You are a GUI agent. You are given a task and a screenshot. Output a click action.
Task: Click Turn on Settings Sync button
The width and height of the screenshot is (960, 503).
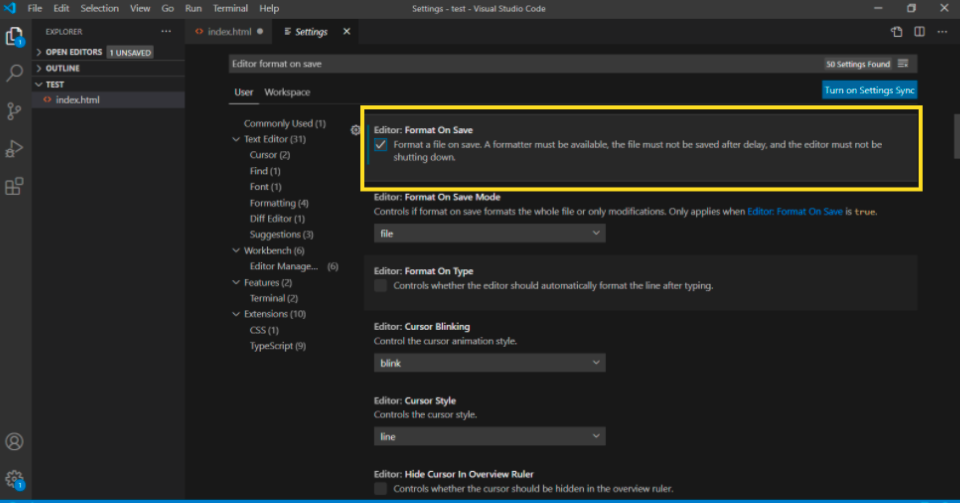(x=869, y=90)
